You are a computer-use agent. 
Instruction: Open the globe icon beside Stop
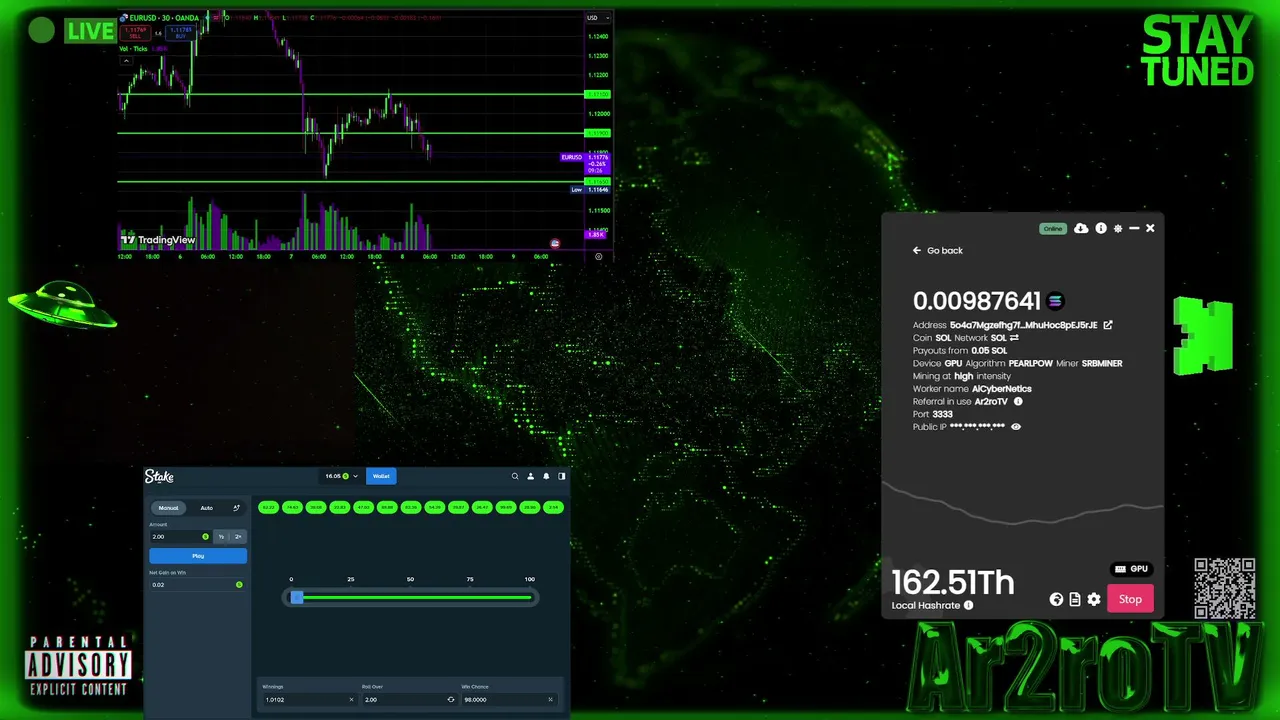click(x=1056, y=599)
